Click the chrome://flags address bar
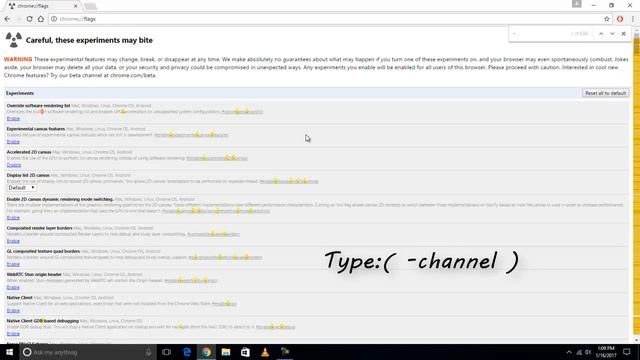The image size is (640, 360). pyautogui.click(x=327, y=19)
